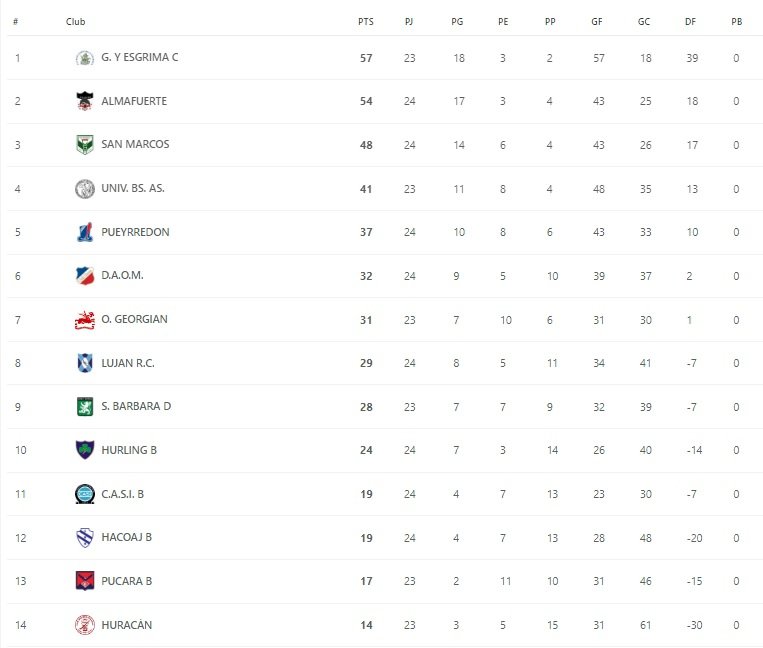
Task: Sort table by PTS column header
Action: tap(365, 21)
